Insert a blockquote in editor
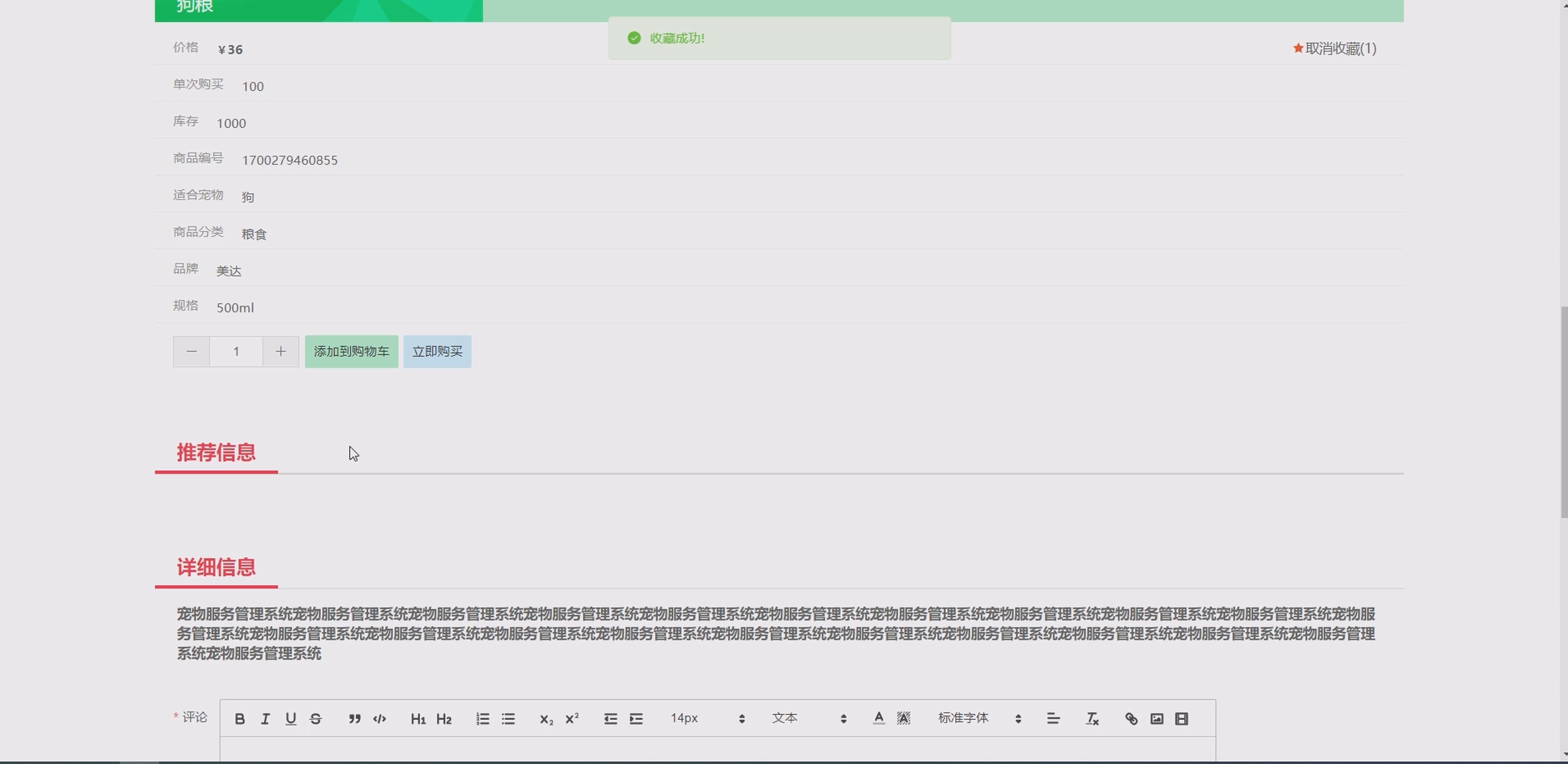The height and width of the screenshot is (764, 1568). tap(354, 719)
